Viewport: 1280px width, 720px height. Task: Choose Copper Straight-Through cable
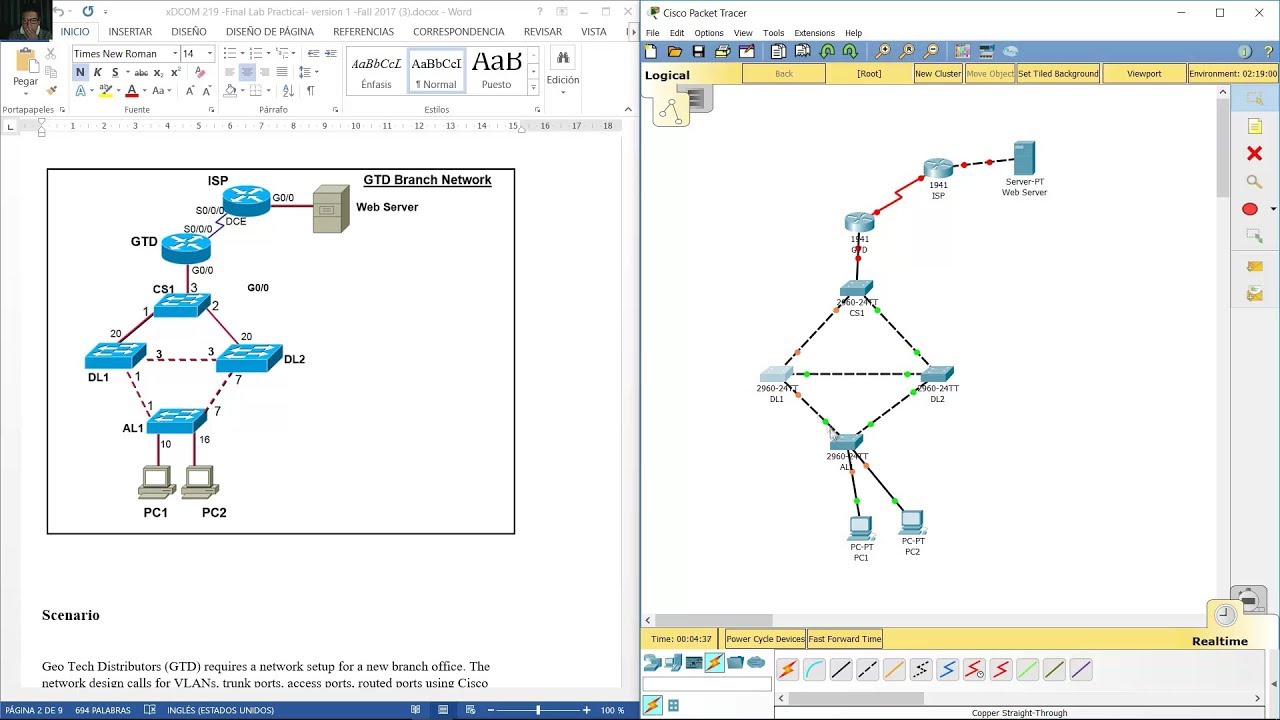[x=841, y=670]
